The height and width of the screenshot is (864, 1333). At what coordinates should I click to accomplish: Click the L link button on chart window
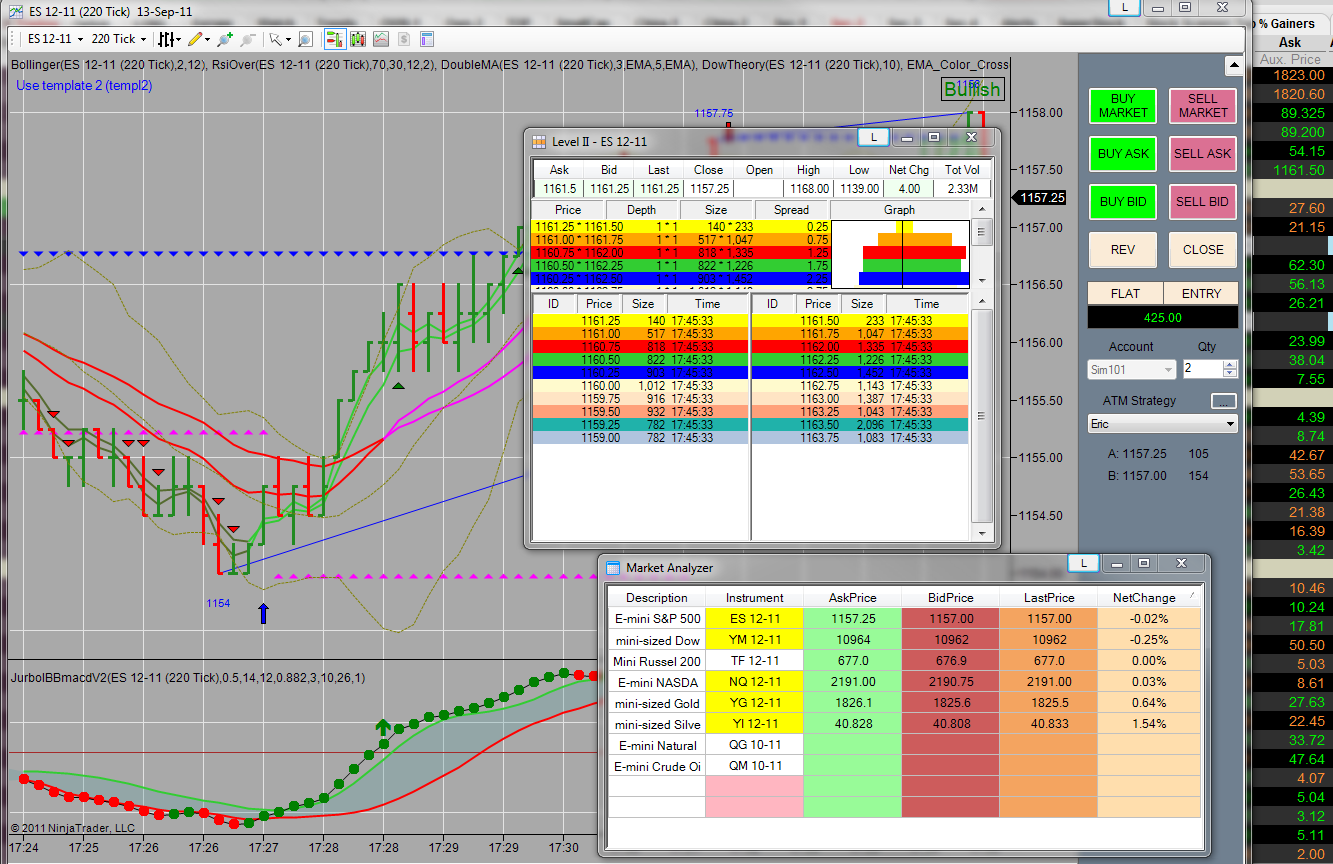tap(1124, 7)
